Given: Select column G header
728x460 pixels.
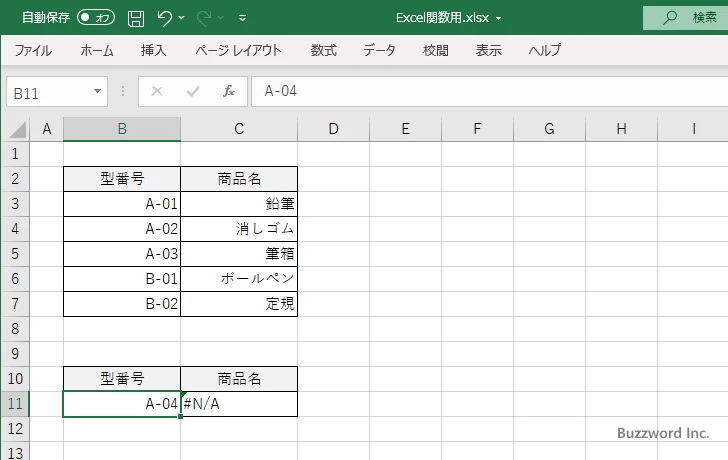Looking at the screenshot, I should [549, 129].
